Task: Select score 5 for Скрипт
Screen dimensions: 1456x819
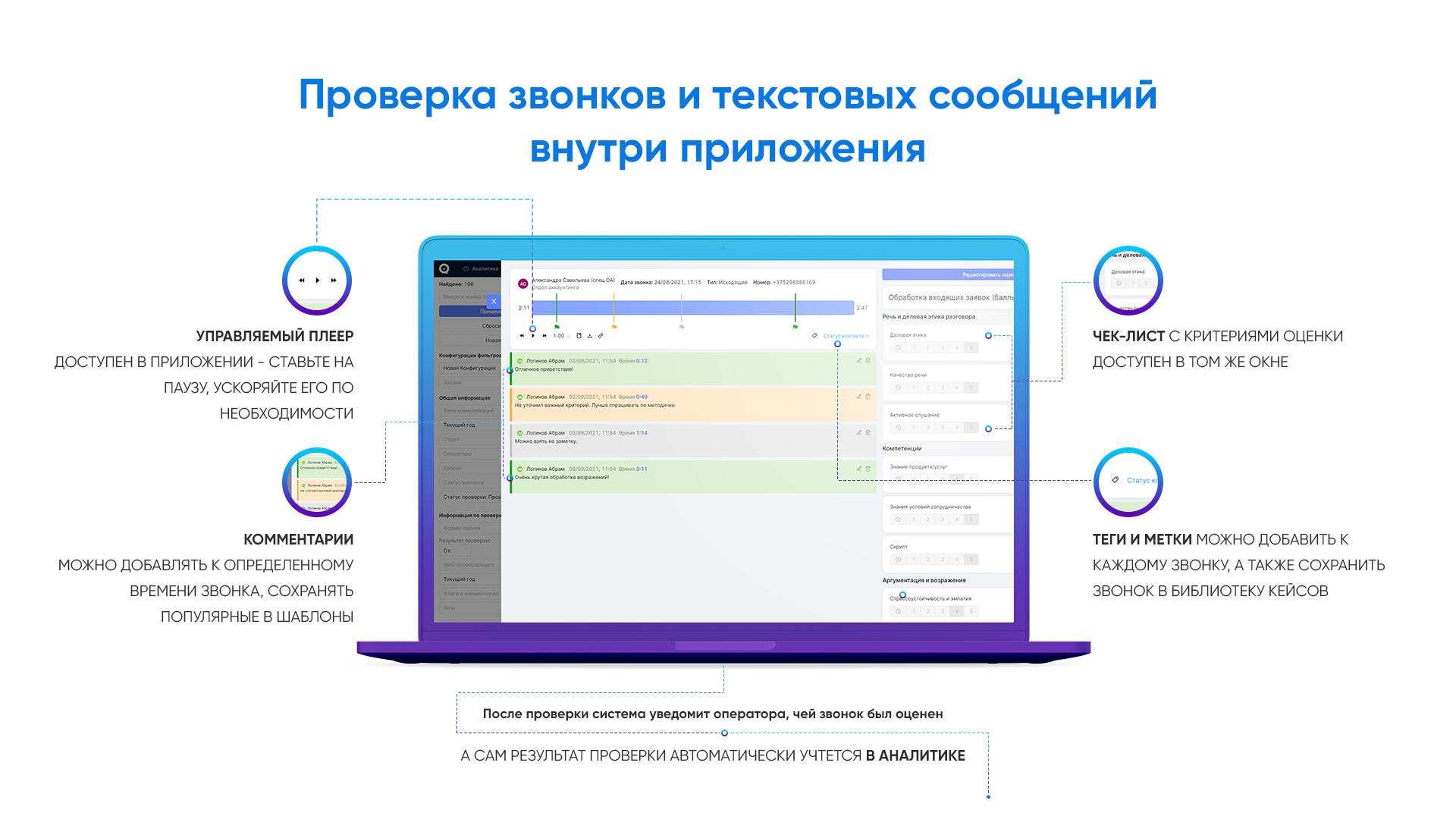Action: pyautogui.click(x=971, y=559)
